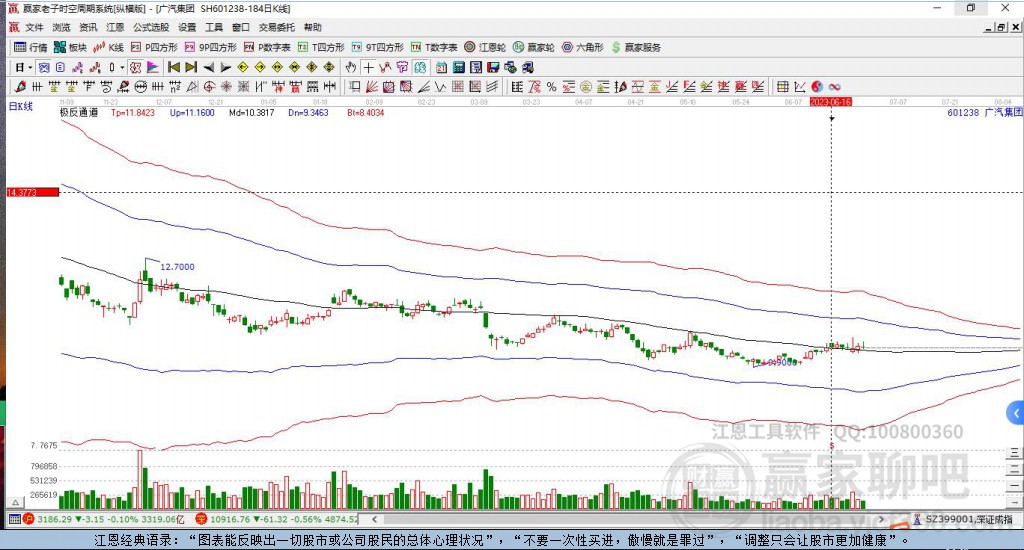Open the 江恩 menu
The image size is (1024, 550).
tap(115, 27)
